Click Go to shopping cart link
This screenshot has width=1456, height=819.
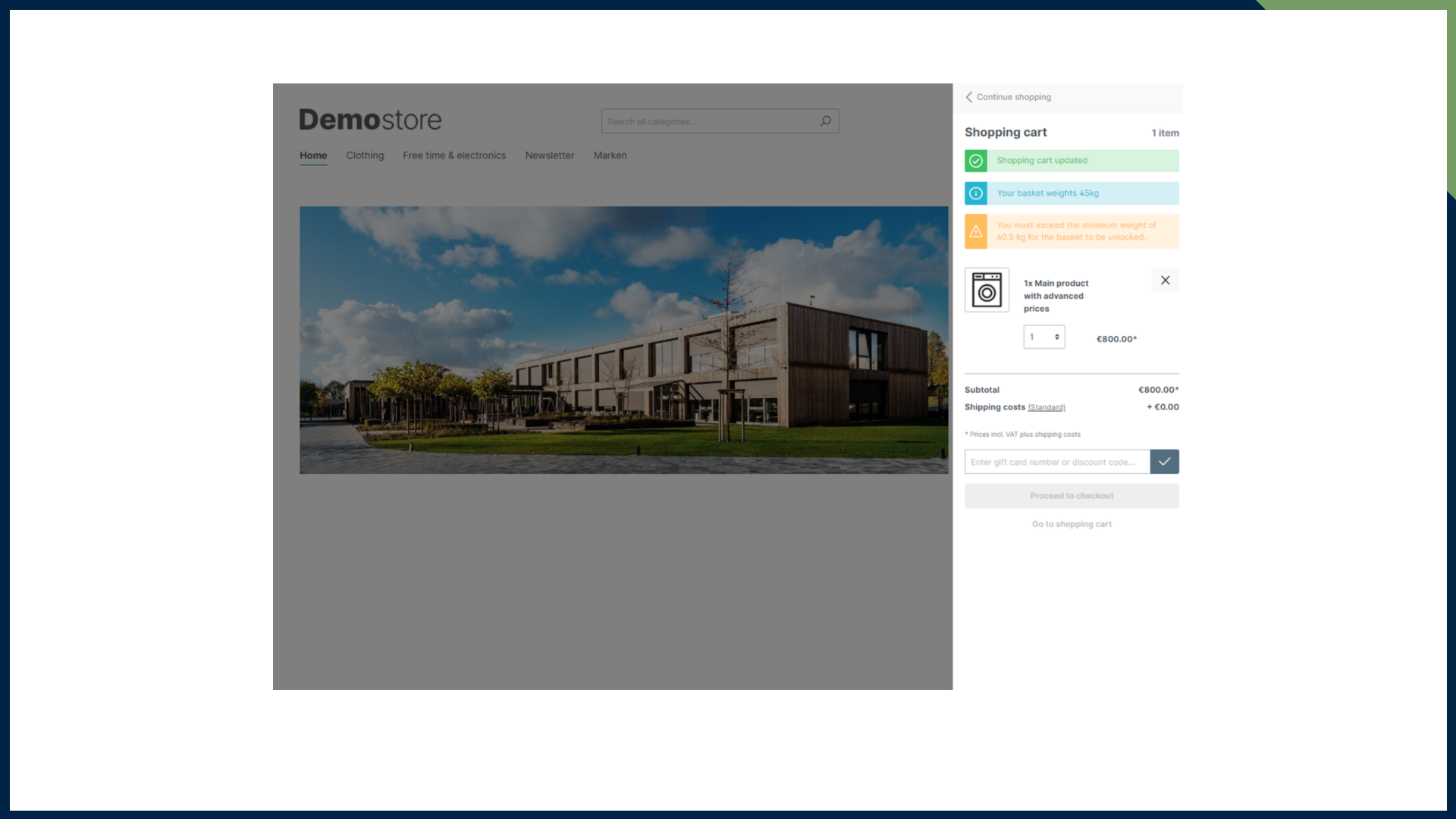1072,524
